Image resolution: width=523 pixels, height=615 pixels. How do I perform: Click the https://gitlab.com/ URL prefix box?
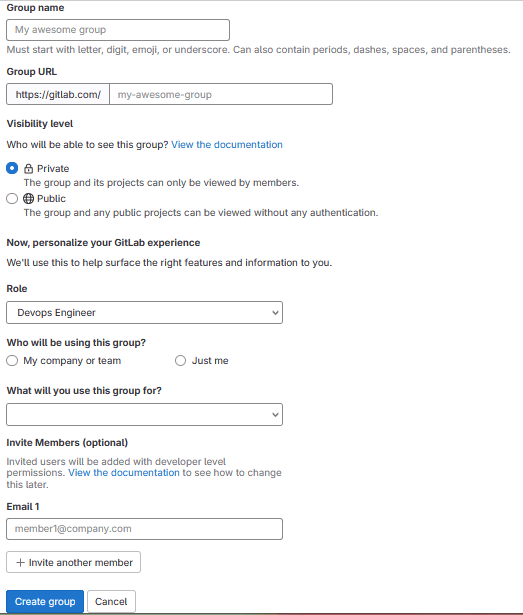click(58, 94)
